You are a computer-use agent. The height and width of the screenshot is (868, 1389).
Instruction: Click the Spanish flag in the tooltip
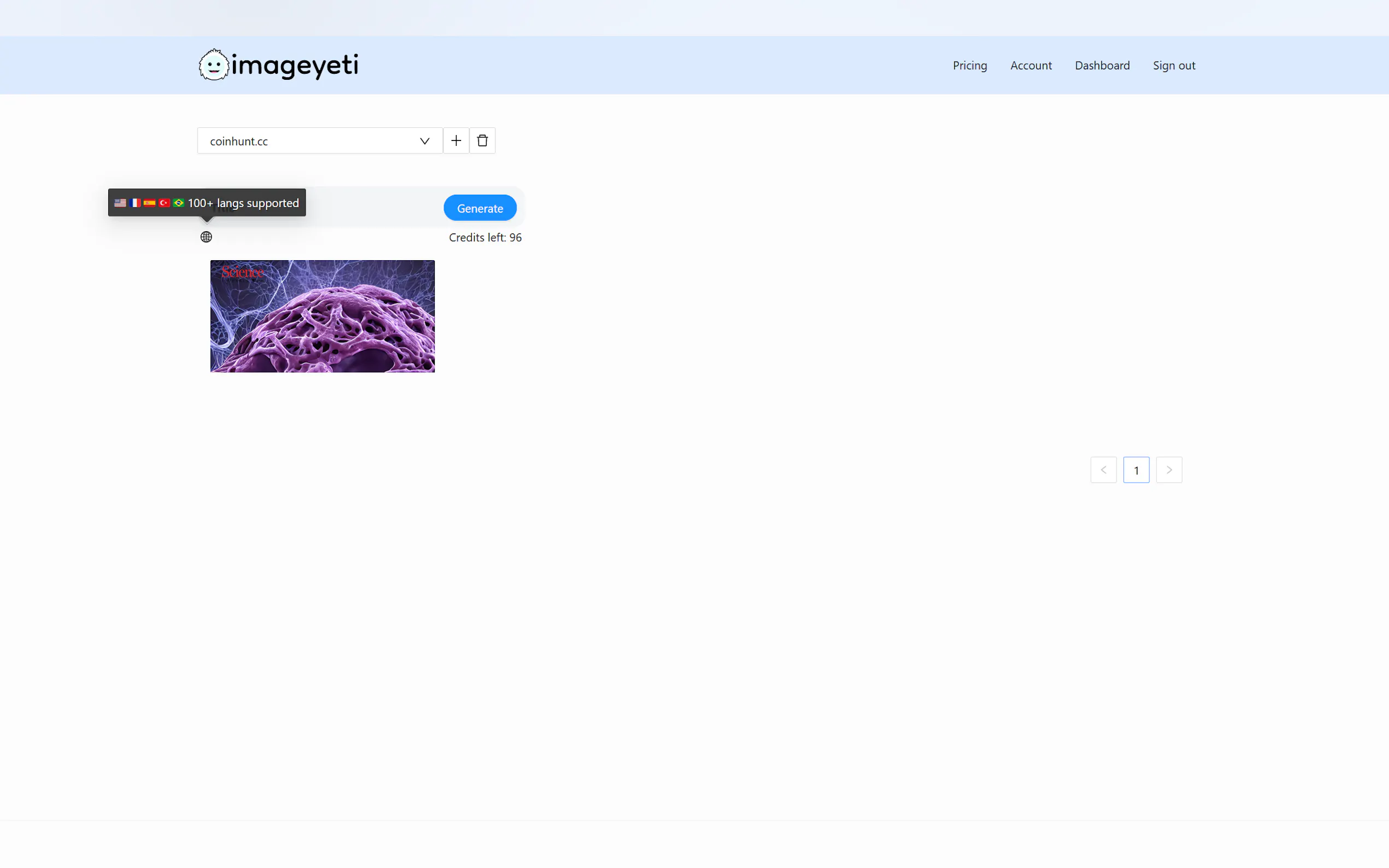(149, 203)
